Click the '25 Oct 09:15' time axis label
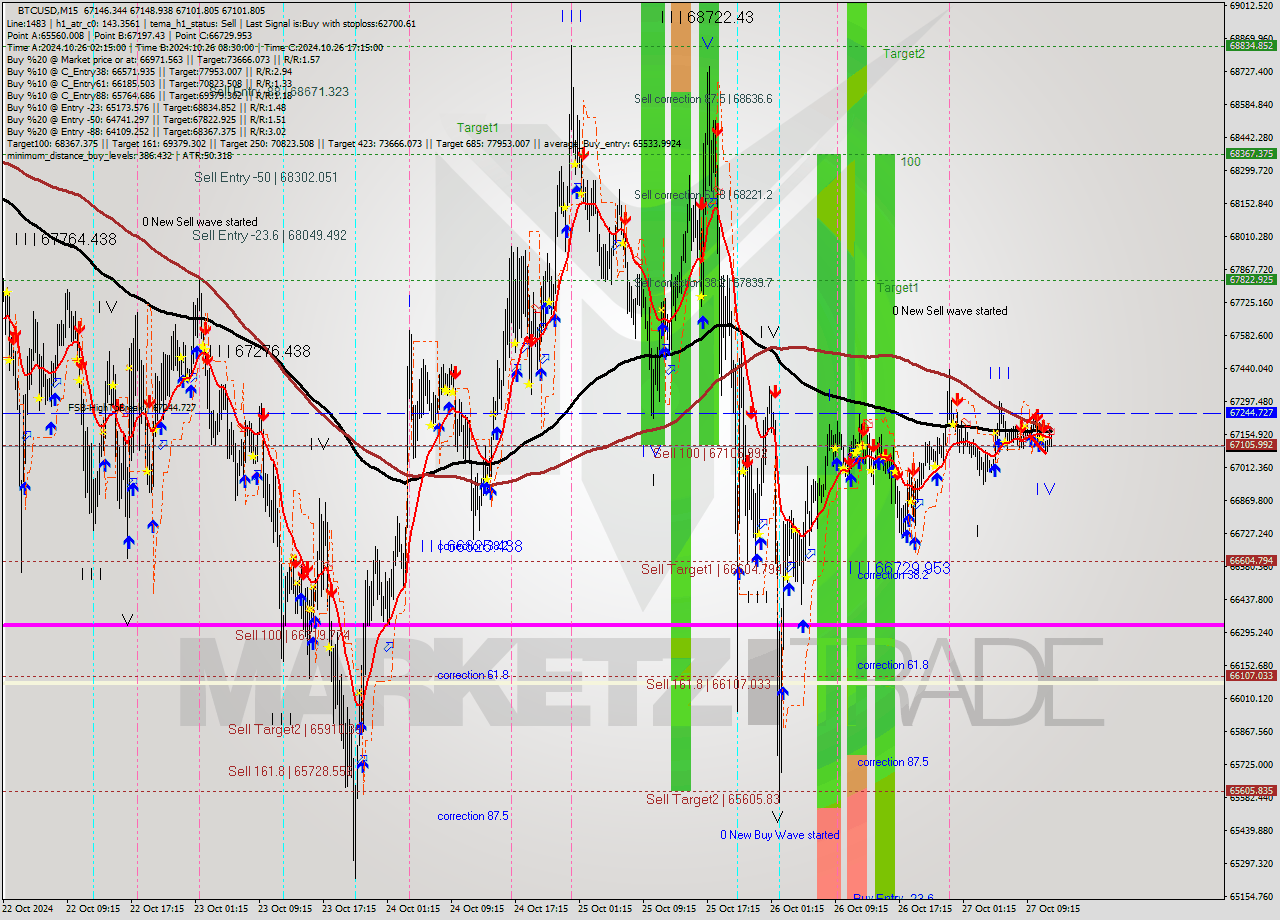 (668, 909)
